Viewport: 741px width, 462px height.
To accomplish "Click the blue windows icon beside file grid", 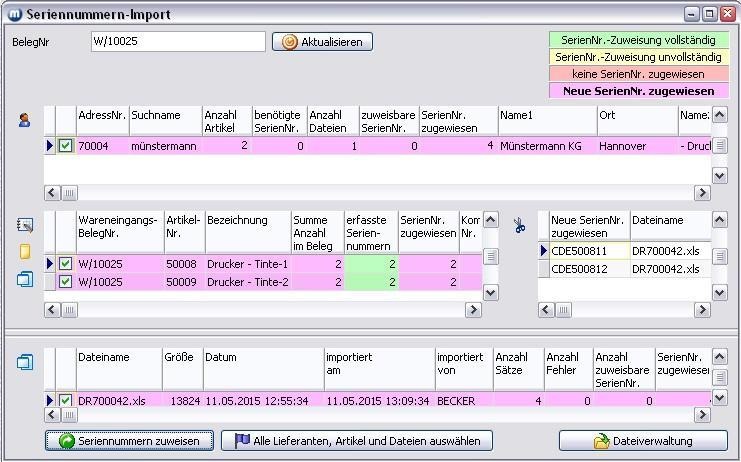I will click(25, 362).
